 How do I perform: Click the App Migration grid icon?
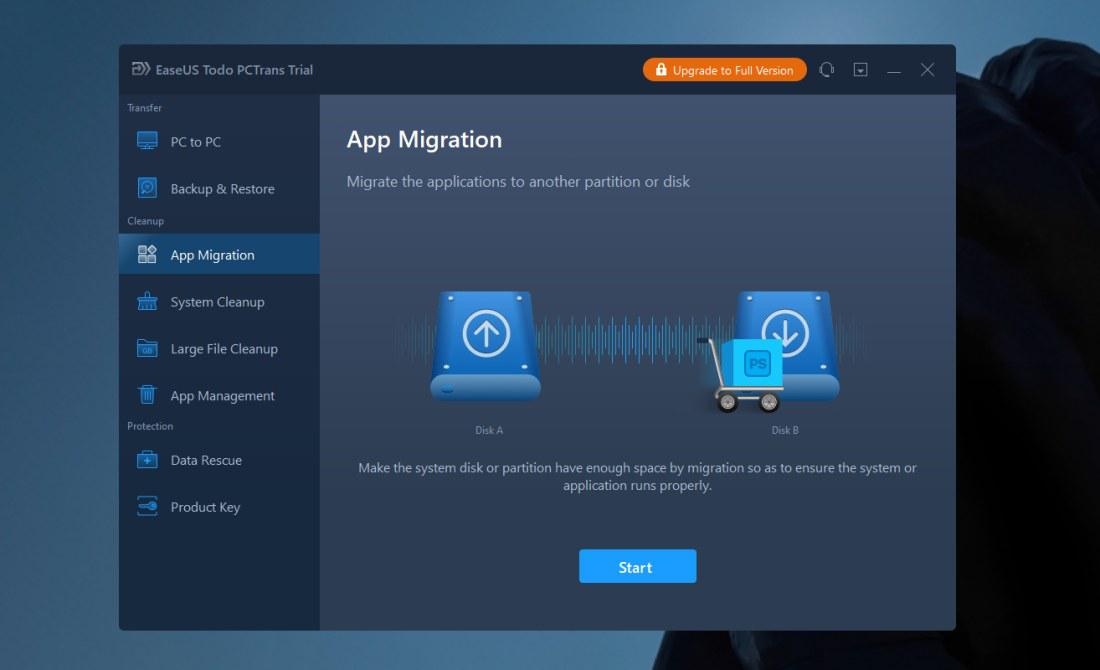point(147,254)
